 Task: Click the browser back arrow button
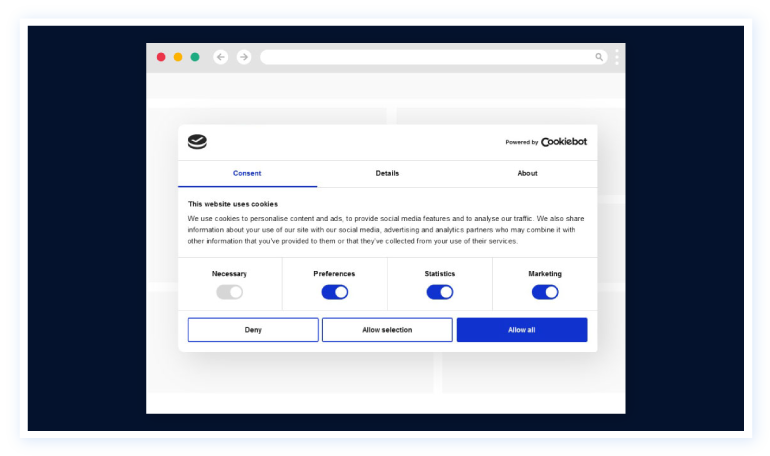[x=220, y=57]
